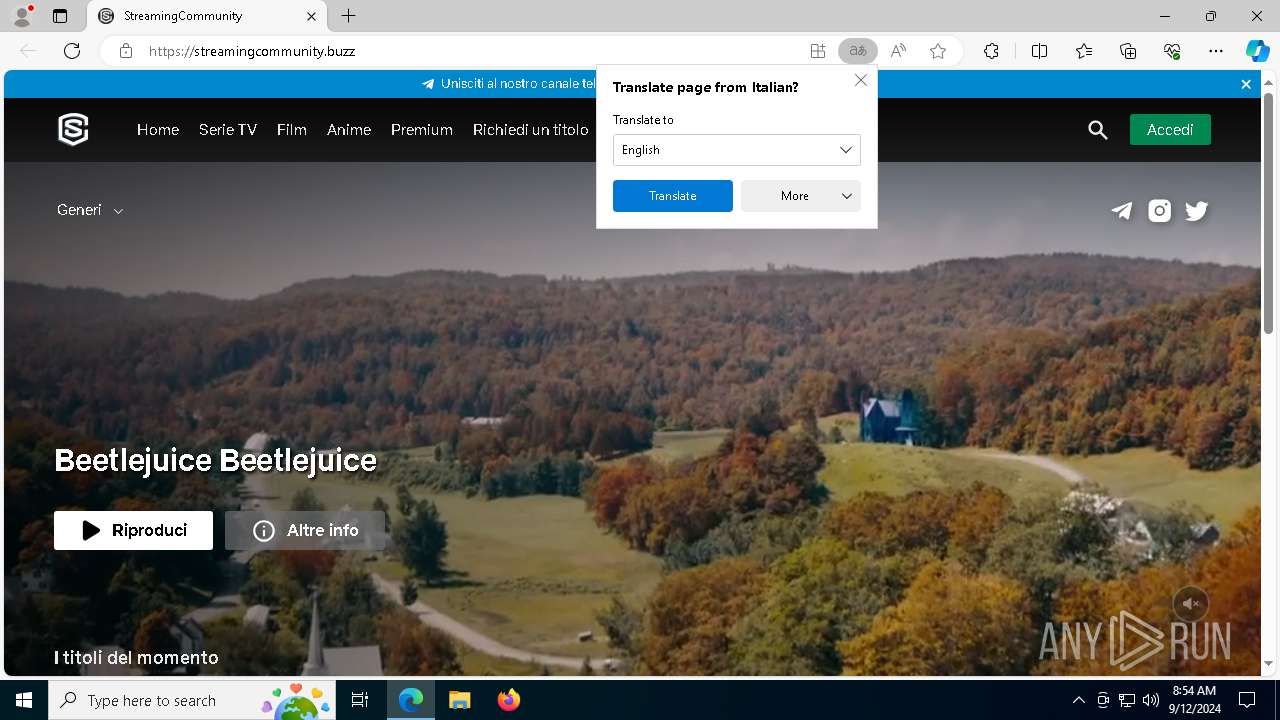
Task: Open Edge Settings and more menu
Action: pos(1216,51)
